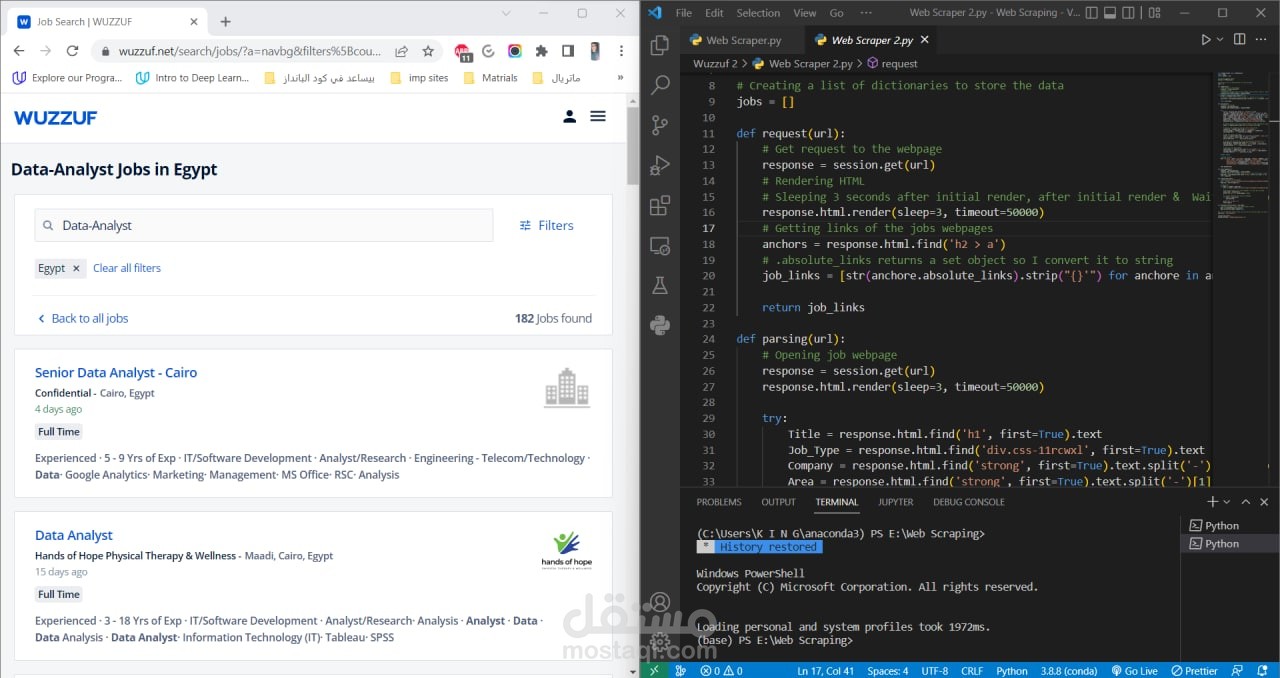Viewport: 1280px width, 678px height.
Task: Open the Extensions view
Action: [660, 205]
